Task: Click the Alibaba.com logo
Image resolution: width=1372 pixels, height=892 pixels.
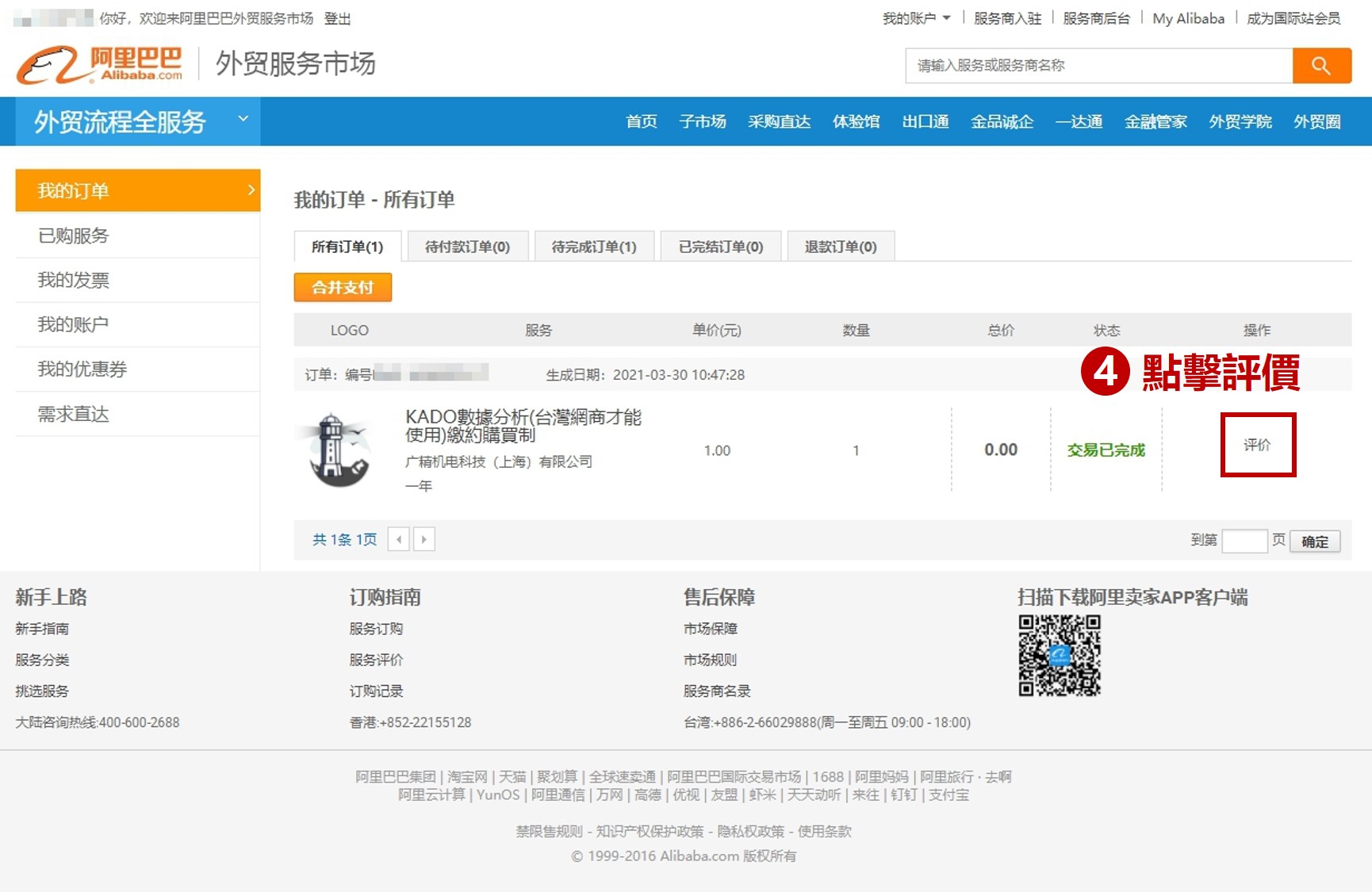Action: [x=99, y=63]
